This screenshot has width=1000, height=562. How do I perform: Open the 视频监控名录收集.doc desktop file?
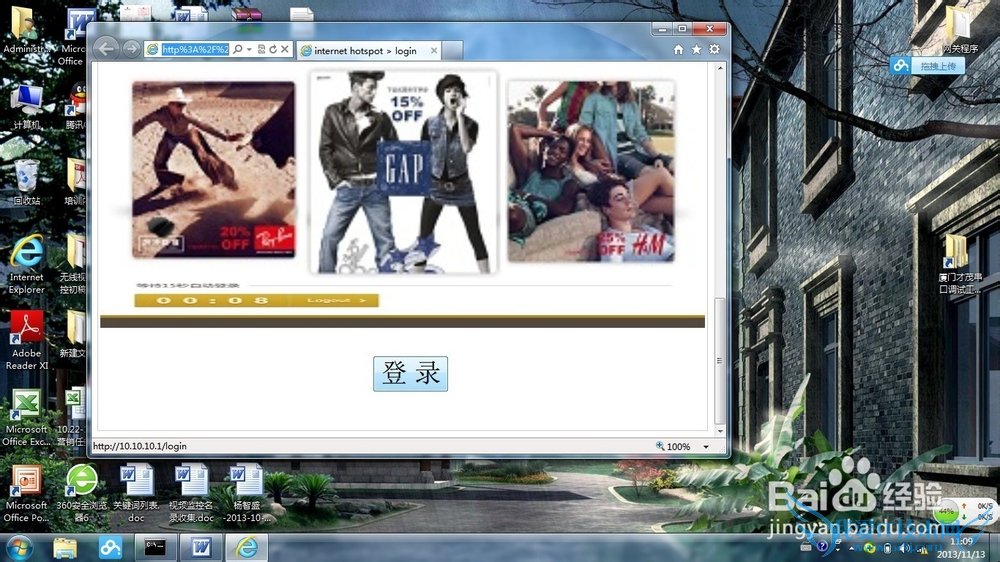click(191, 492)
